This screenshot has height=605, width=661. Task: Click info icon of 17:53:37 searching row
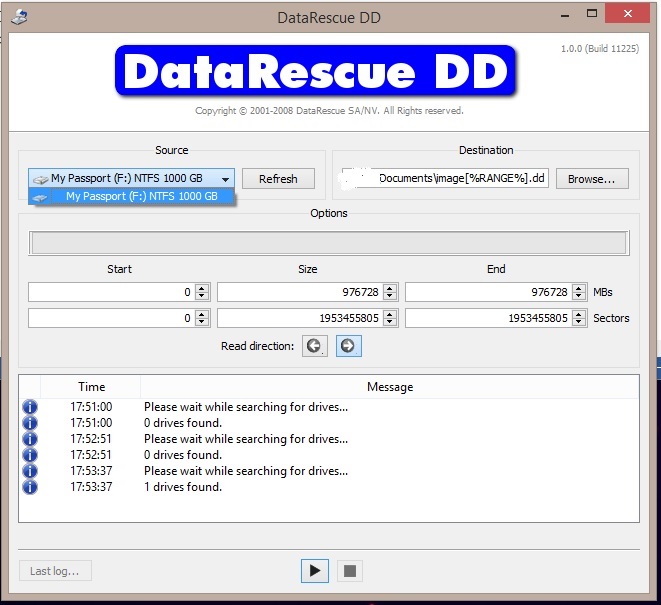[30, 471]
